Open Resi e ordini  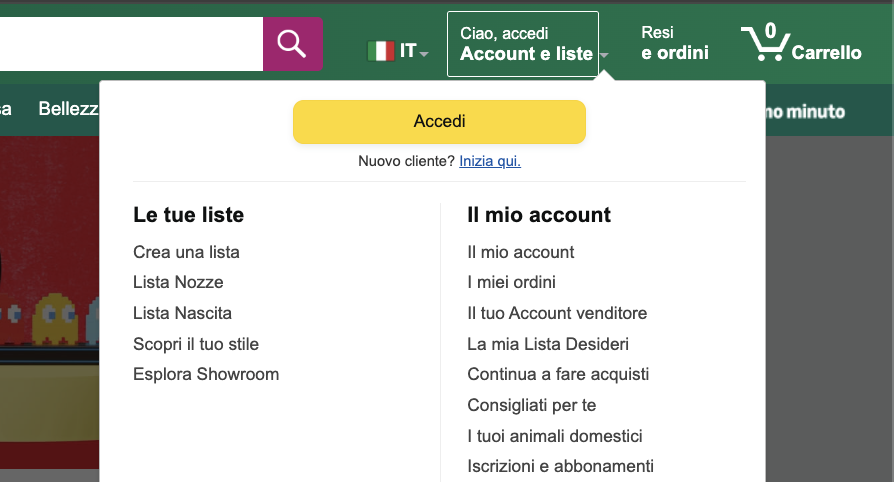(674, 44)
